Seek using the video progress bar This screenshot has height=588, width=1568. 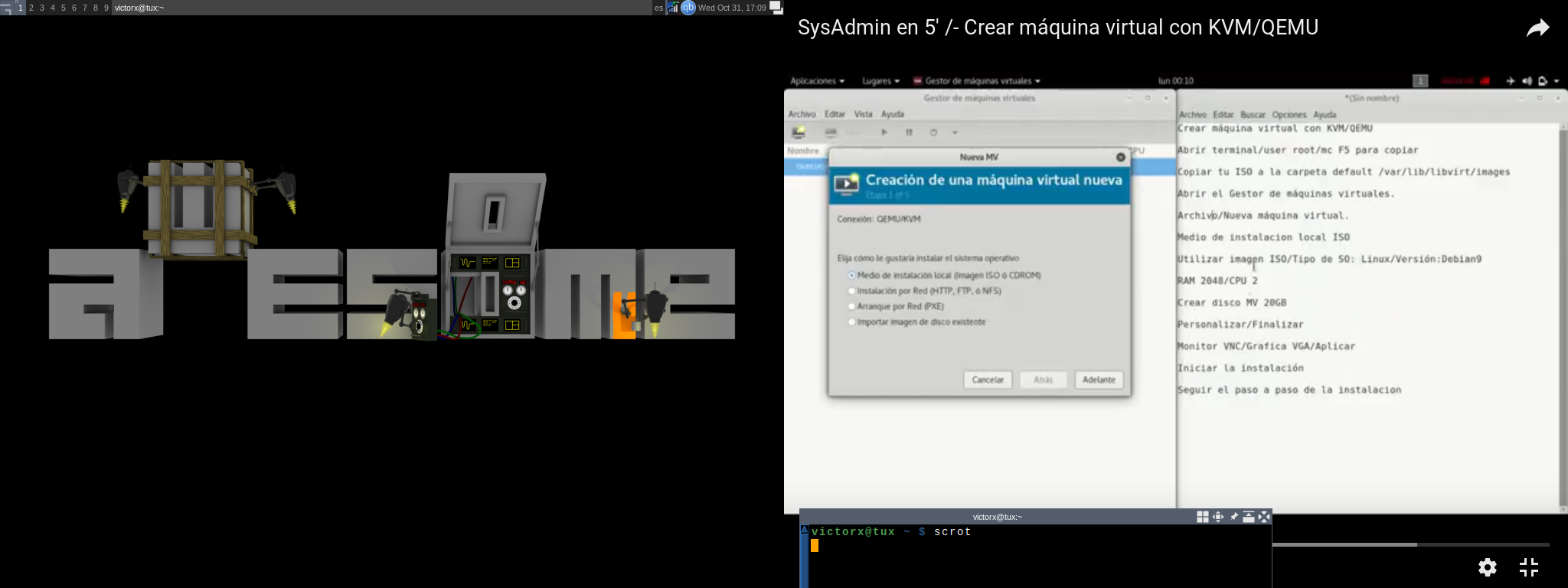coord(1411,544)
